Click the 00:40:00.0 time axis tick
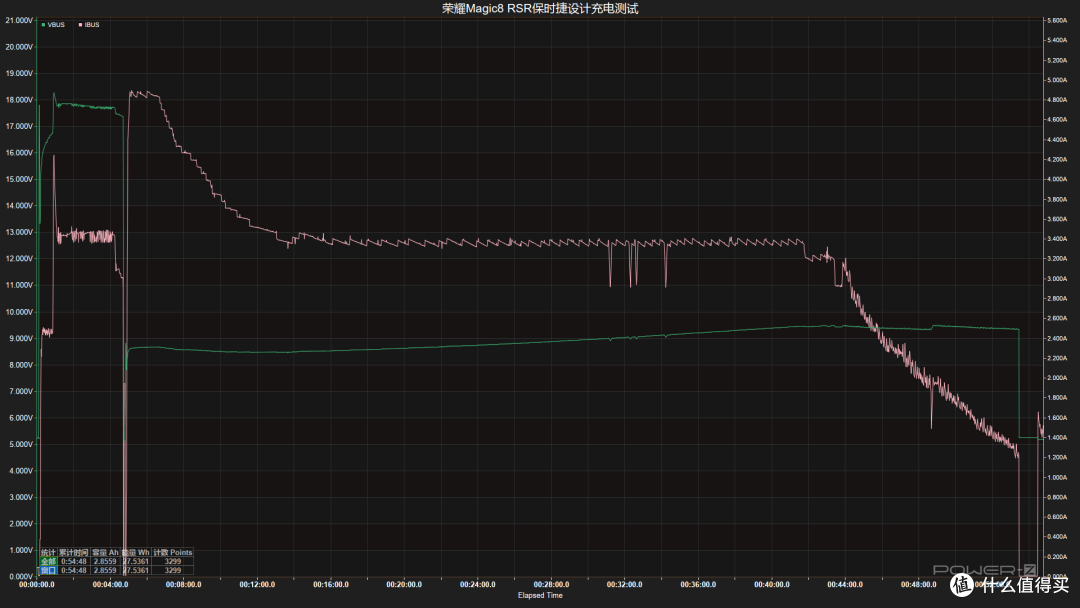Viewport: 1080px width, 608px height. tap(771, 585)
